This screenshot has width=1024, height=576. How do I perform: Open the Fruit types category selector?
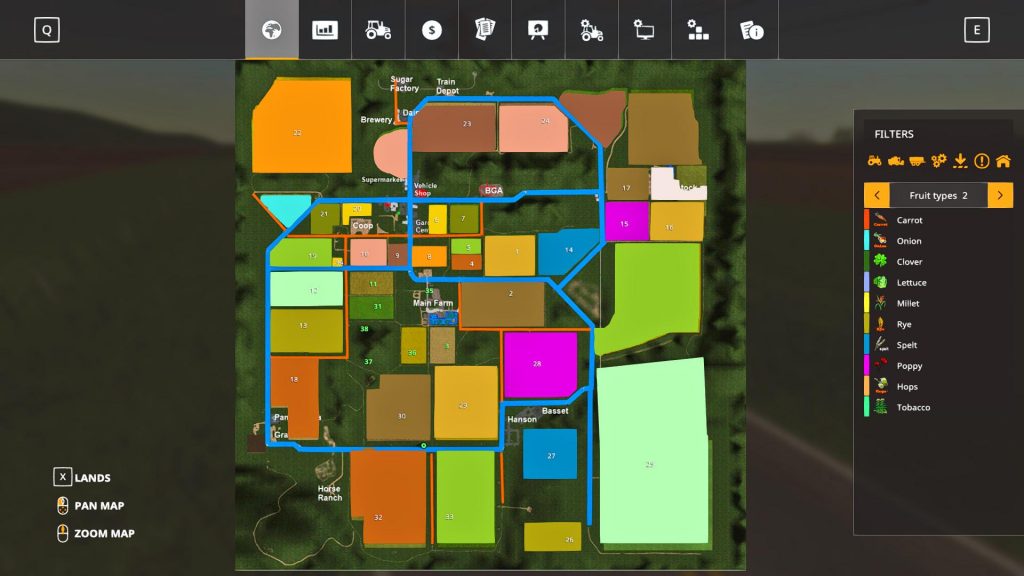point(938,195)
